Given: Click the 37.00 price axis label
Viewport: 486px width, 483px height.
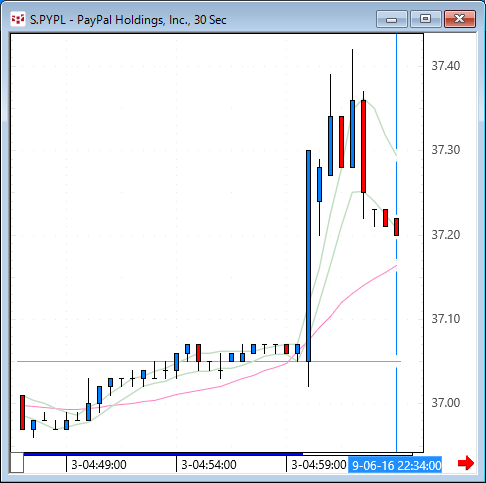Looking at the screenshot, I should click(x=446, y=403).
